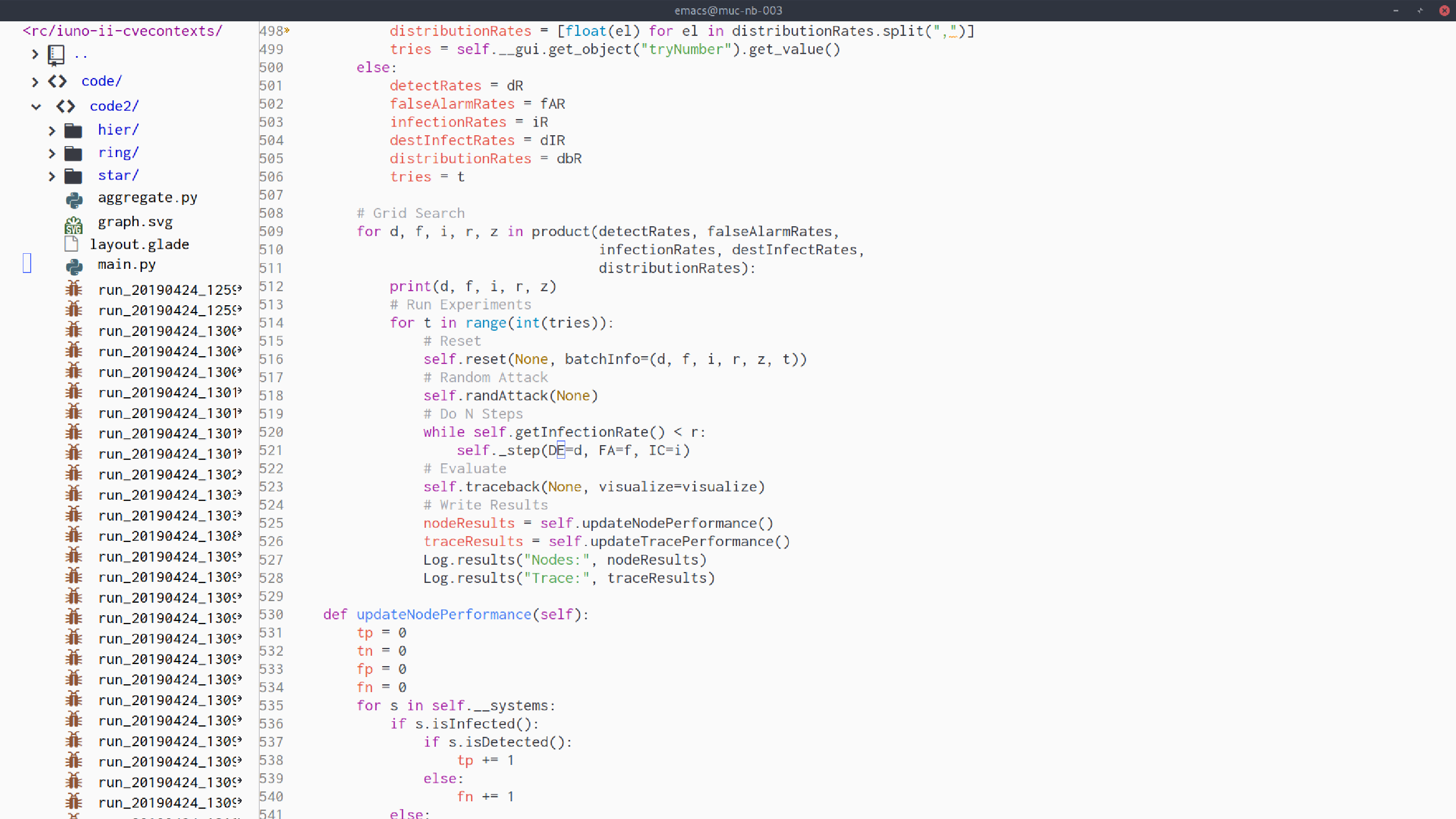Open the star/ folder label
This screenshot has width=1456, height=819.
coord(118,176)
